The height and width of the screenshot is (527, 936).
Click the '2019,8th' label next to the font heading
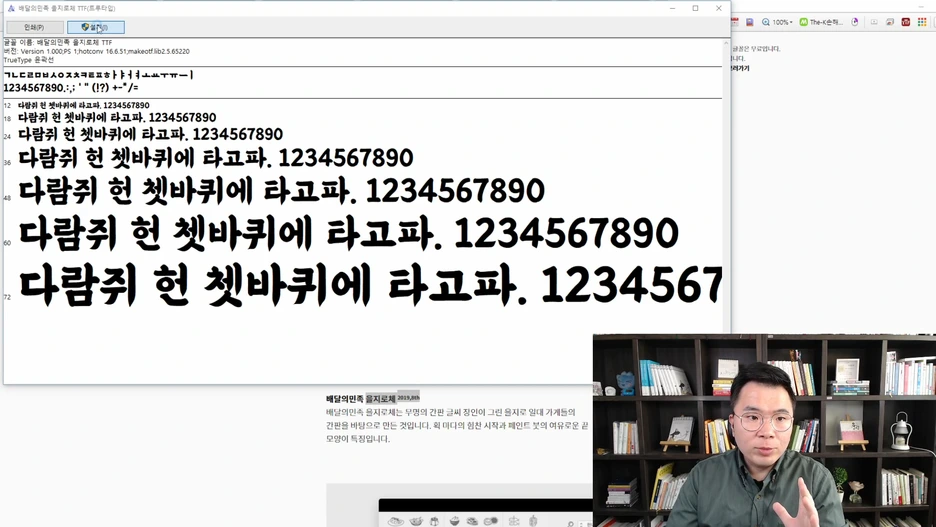point(409,397)
